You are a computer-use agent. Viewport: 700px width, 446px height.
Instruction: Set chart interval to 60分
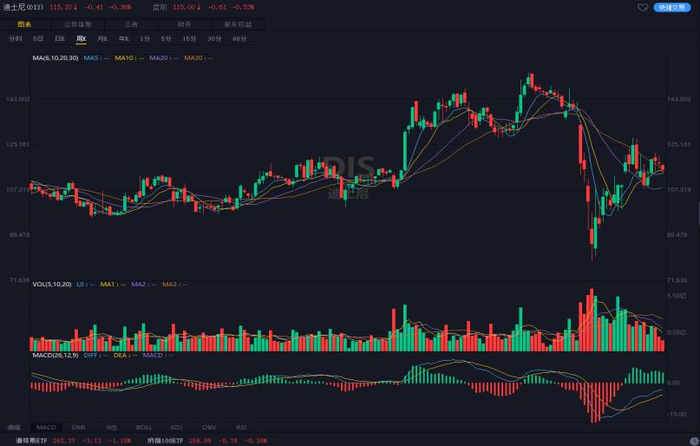(x=239, y=38)
